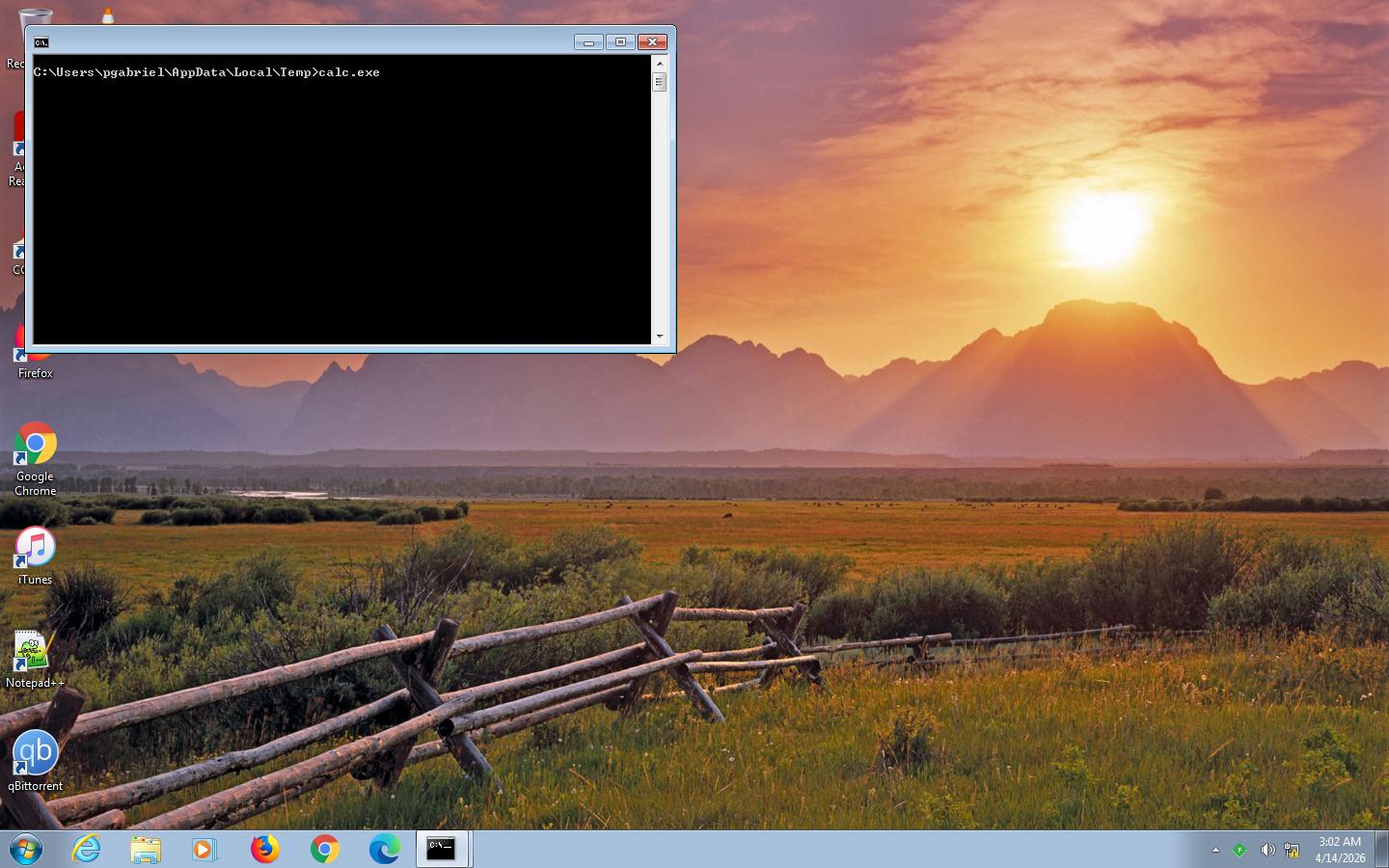Launch Windows Media Player from taskbar

(204, 849)
